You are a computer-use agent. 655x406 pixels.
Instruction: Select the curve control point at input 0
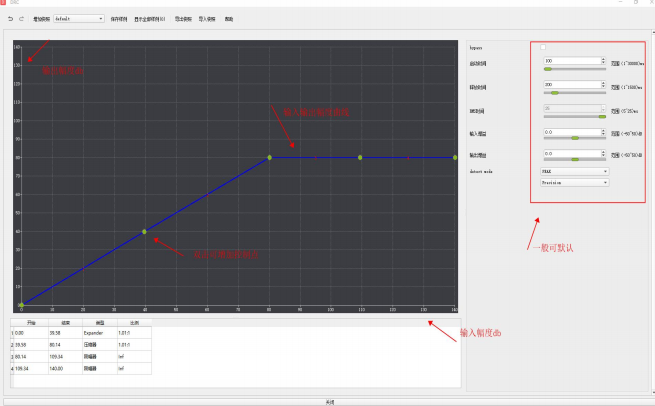pyautogui.click(x=22, y=305)
